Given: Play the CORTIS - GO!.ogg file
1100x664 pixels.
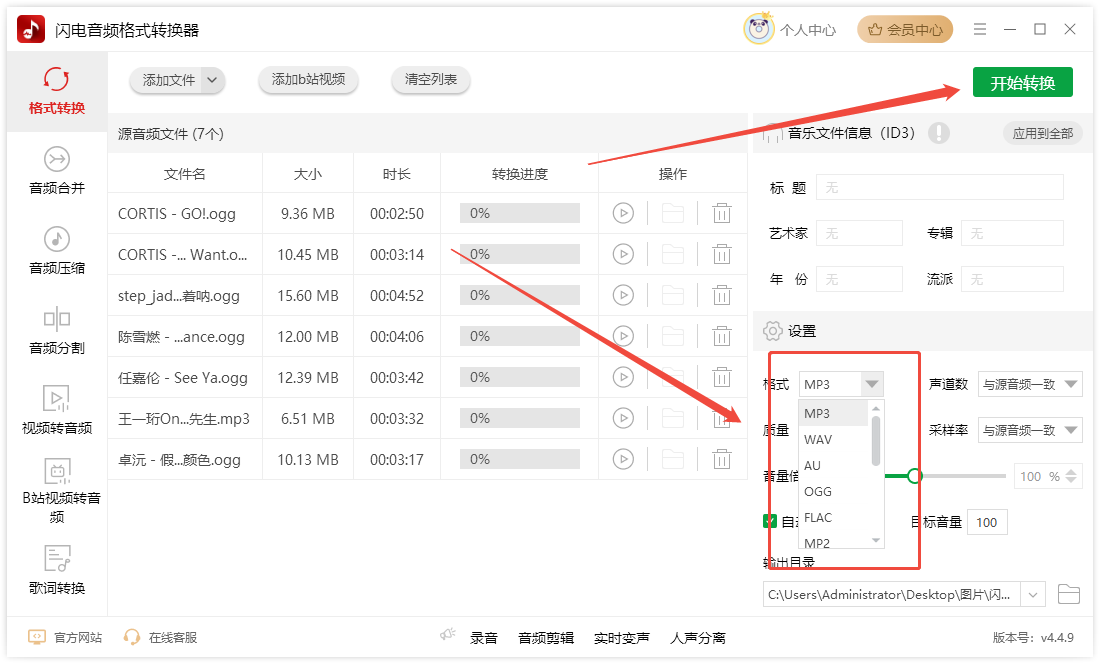Looking at the screenshot, I should click(623, 213).
